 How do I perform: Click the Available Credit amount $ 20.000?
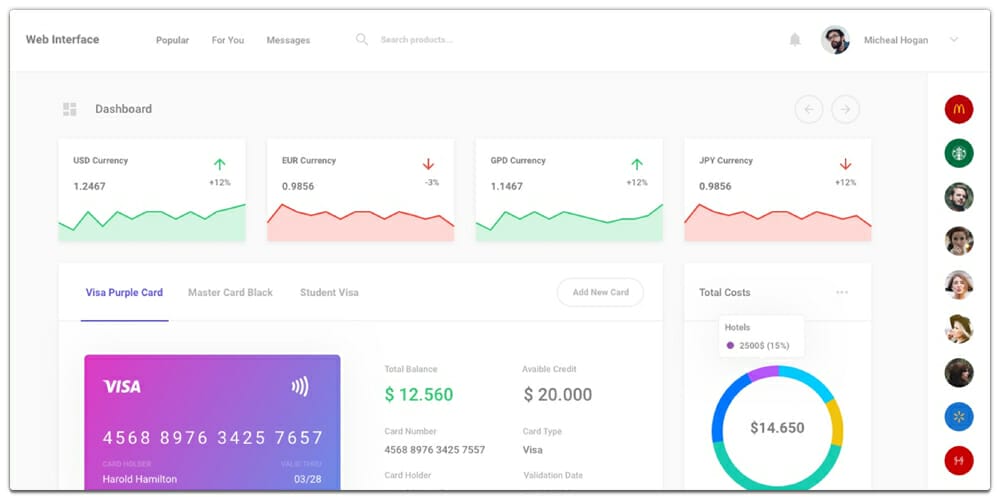point(558,394)
